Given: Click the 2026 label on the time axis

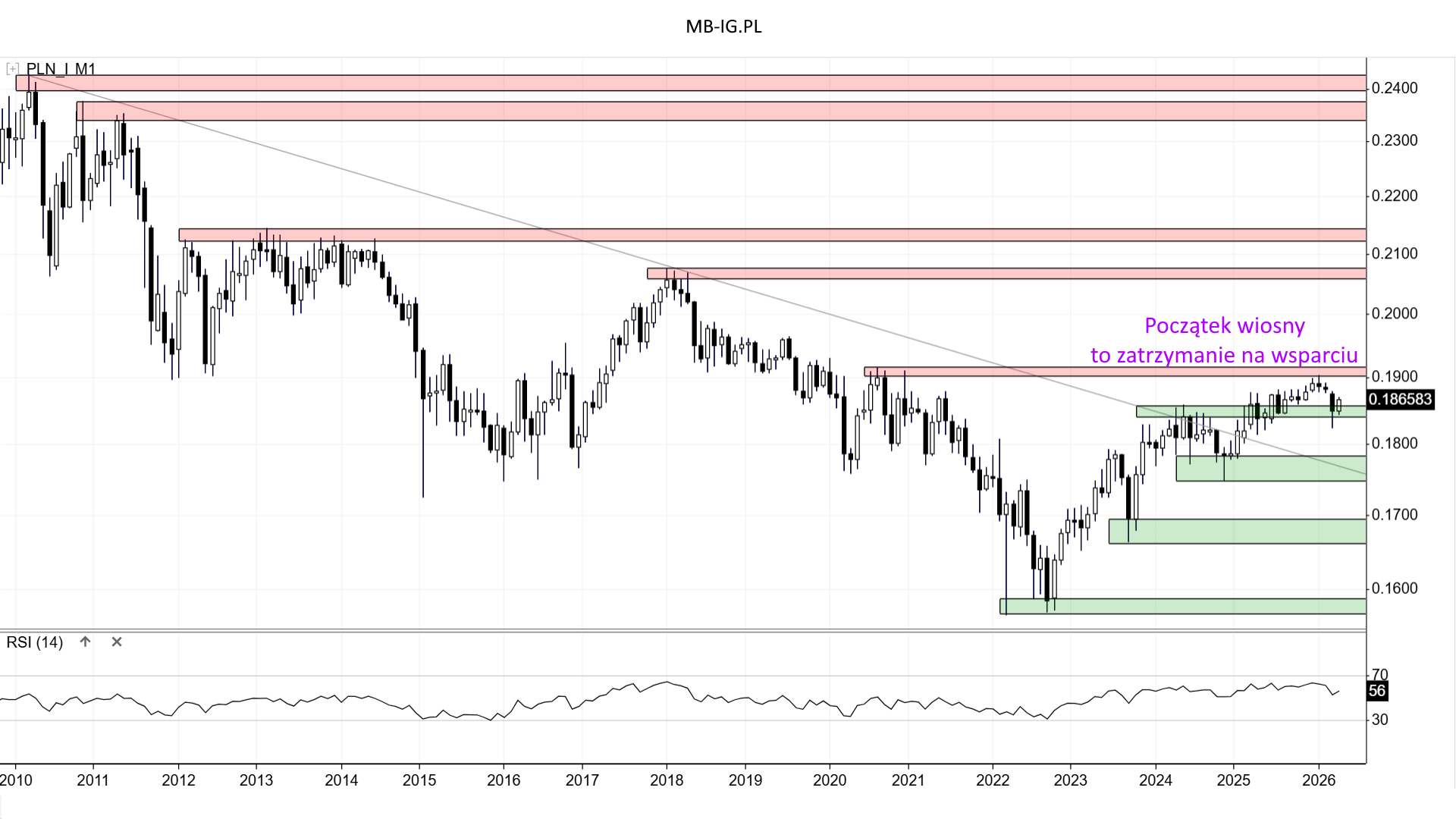Looking at the screenshot, I should 1318,780.
